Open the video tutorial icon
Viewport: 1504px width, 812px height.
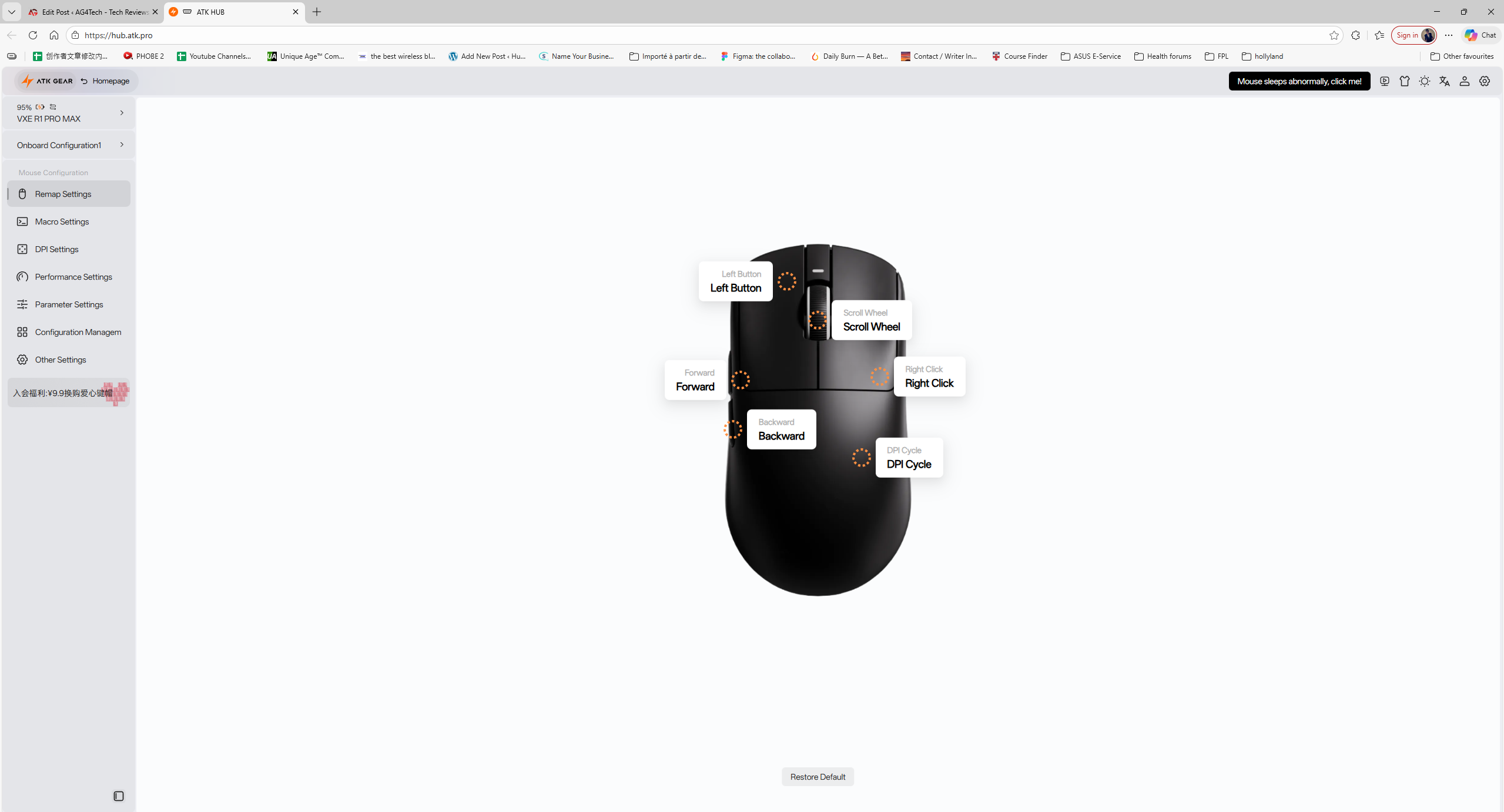coord(1384,81)
